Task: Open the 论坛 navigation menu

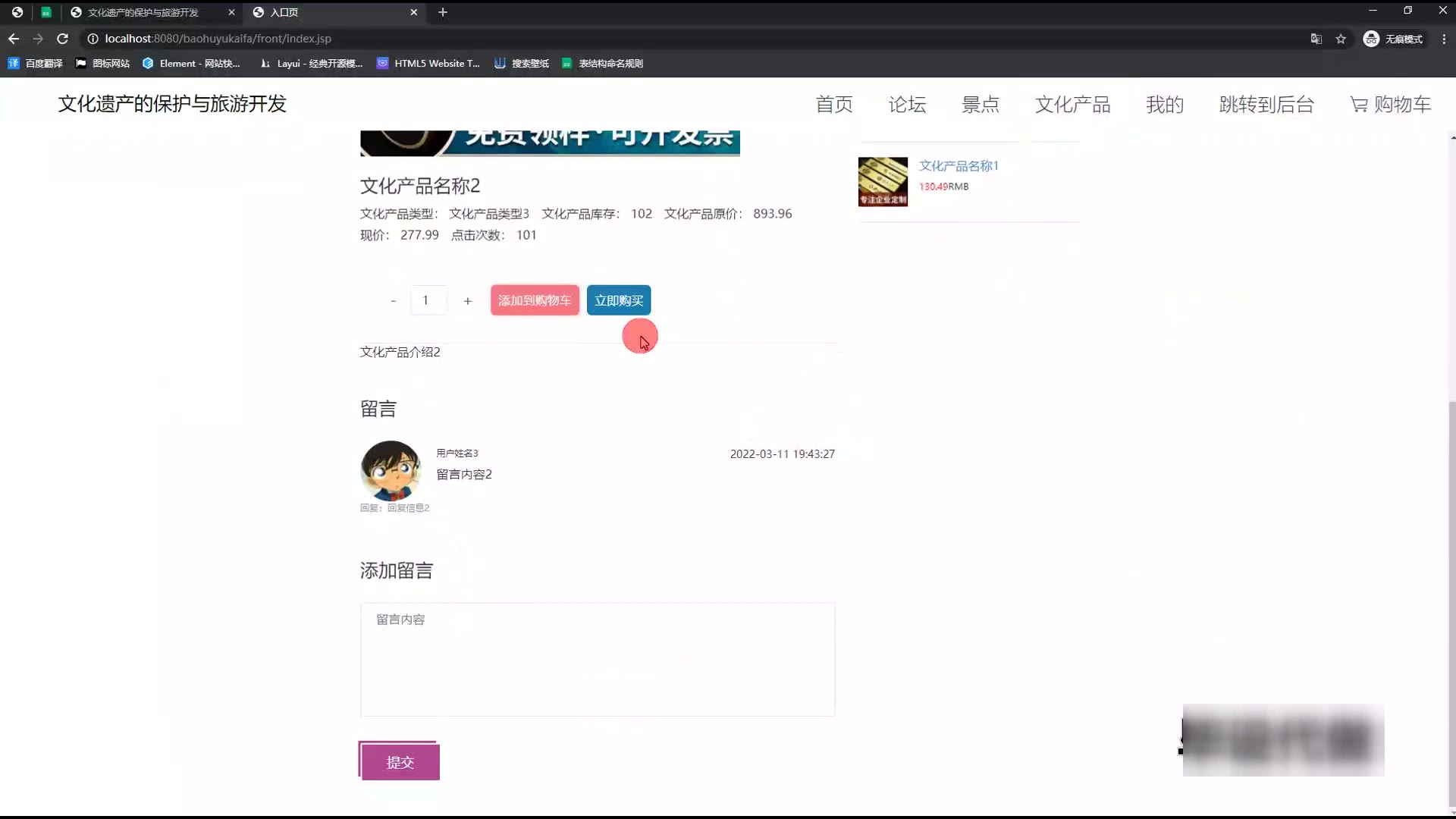Action: coord(907,105)
